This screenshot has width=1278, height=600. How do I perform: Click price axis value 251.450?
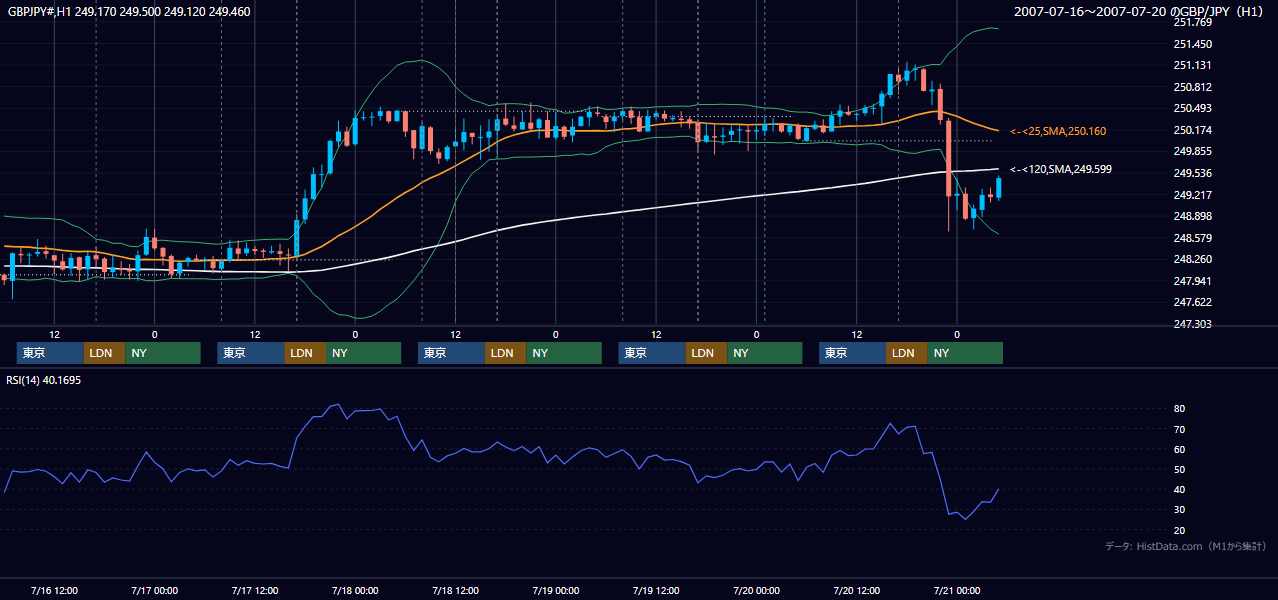point(1192,44)
